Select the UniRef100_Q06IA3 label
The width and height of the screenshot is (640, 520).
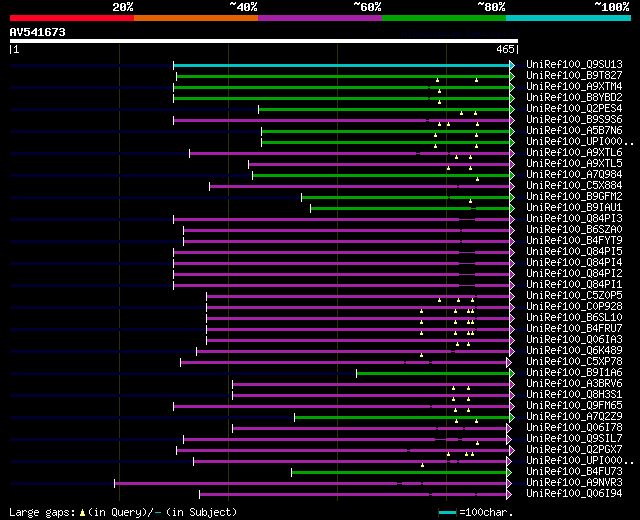574,340
